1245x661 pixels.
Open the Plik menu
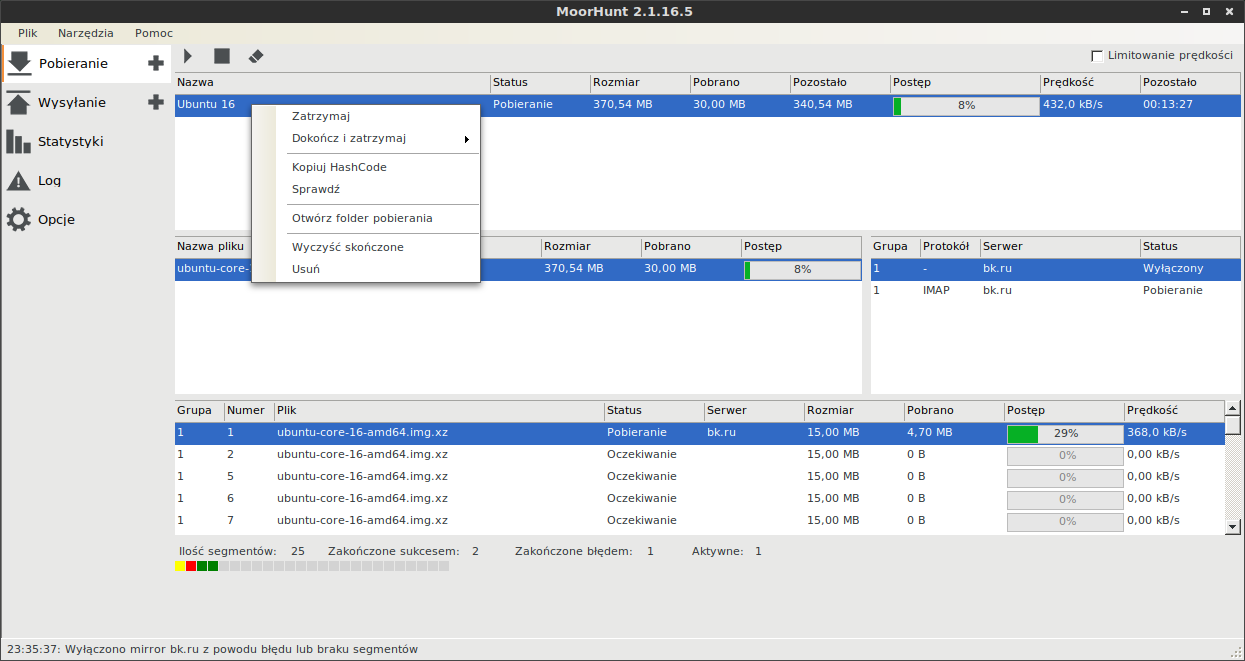[x=27, y=33]
